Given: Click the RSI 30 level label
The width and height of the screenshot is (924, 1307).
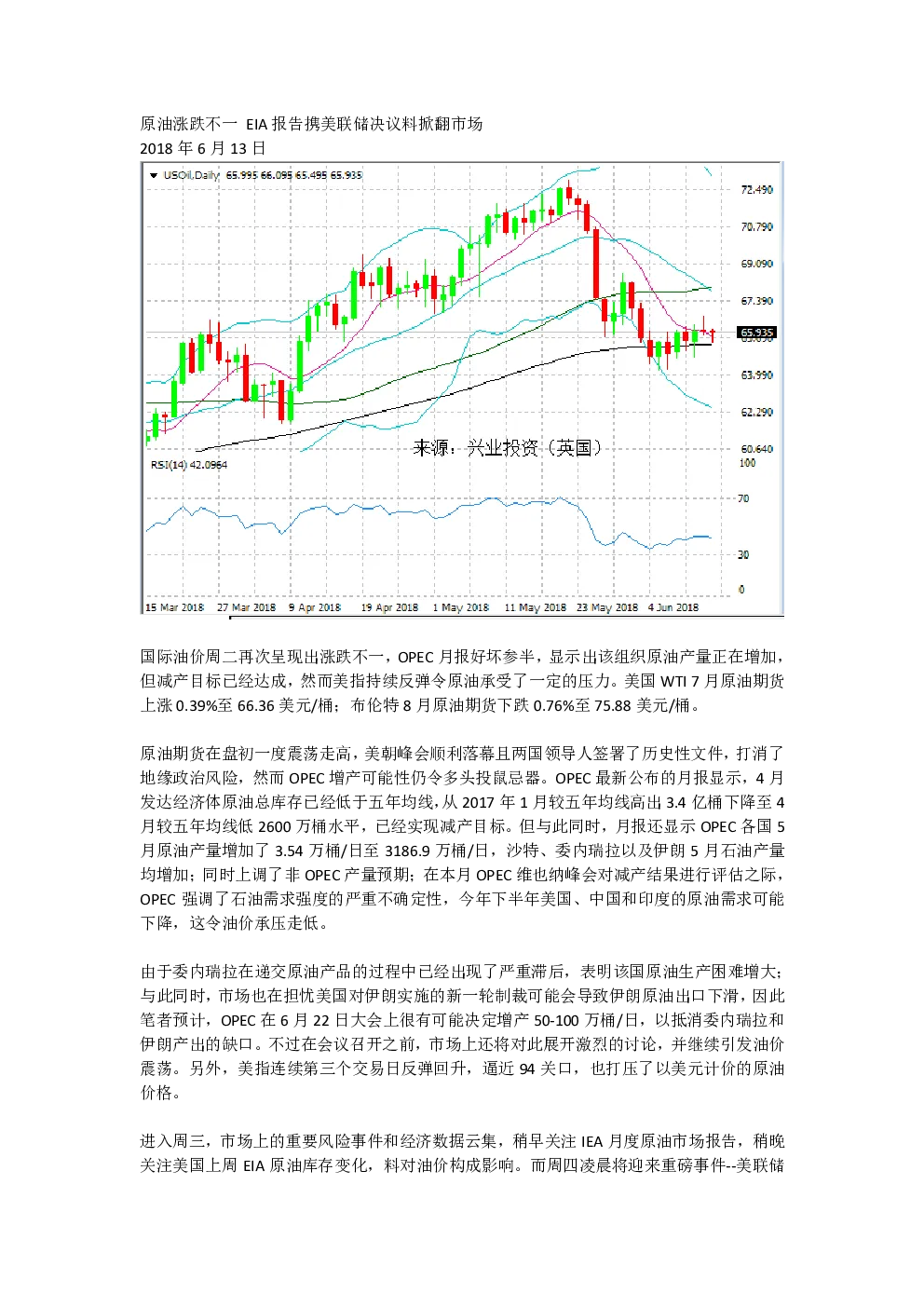Looking at the screenshot, I should pyautogui.click(x=743, y=555).
